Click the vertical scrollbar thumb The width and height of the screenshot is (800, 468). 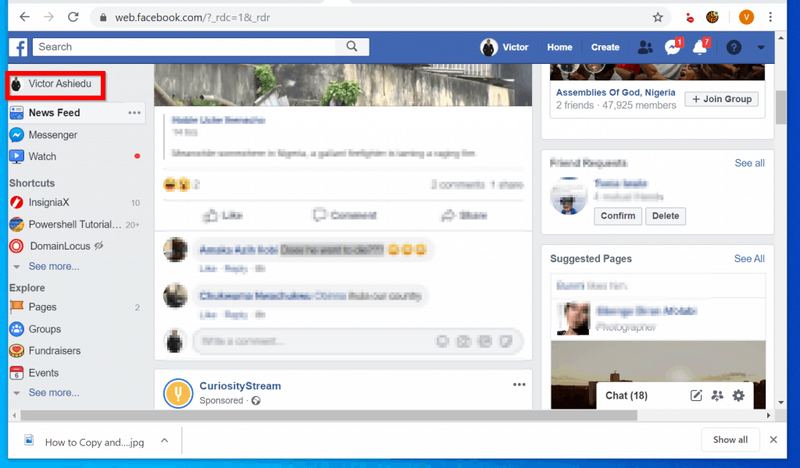[781, 107]
